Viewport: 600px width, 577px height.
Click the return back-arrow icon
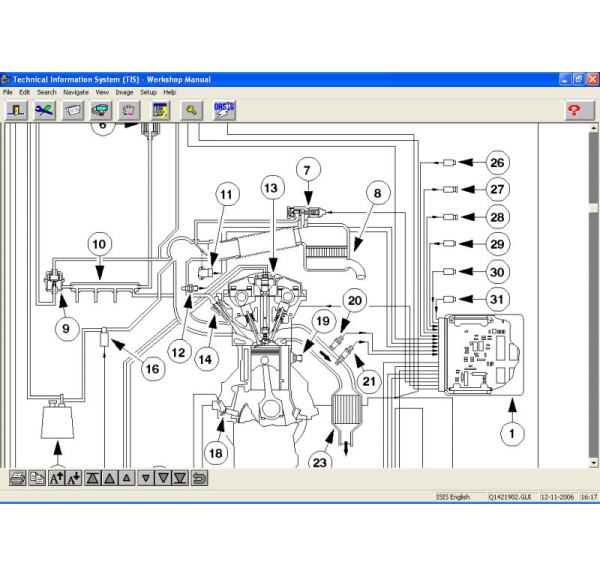click(199, 478)
